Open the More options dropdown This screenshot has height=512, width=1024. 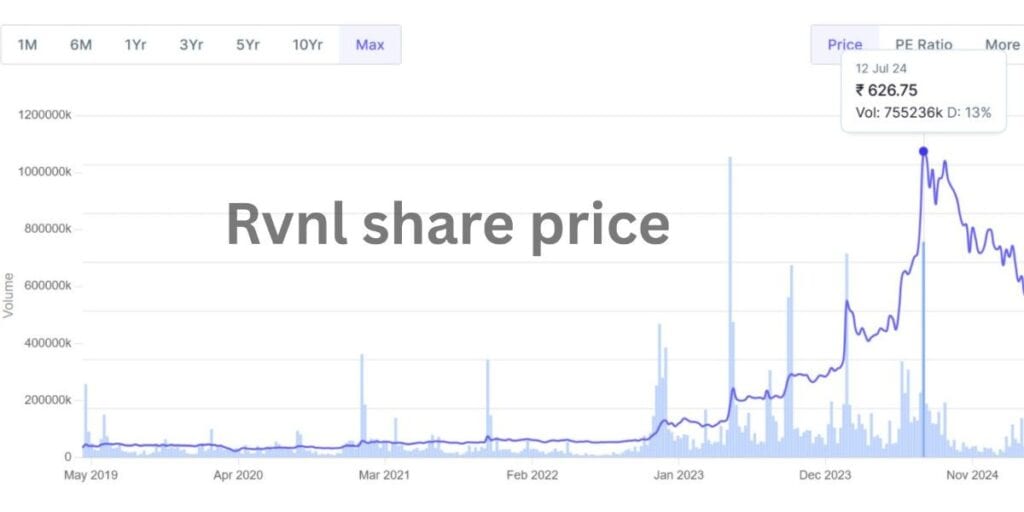click(1001, 45)
